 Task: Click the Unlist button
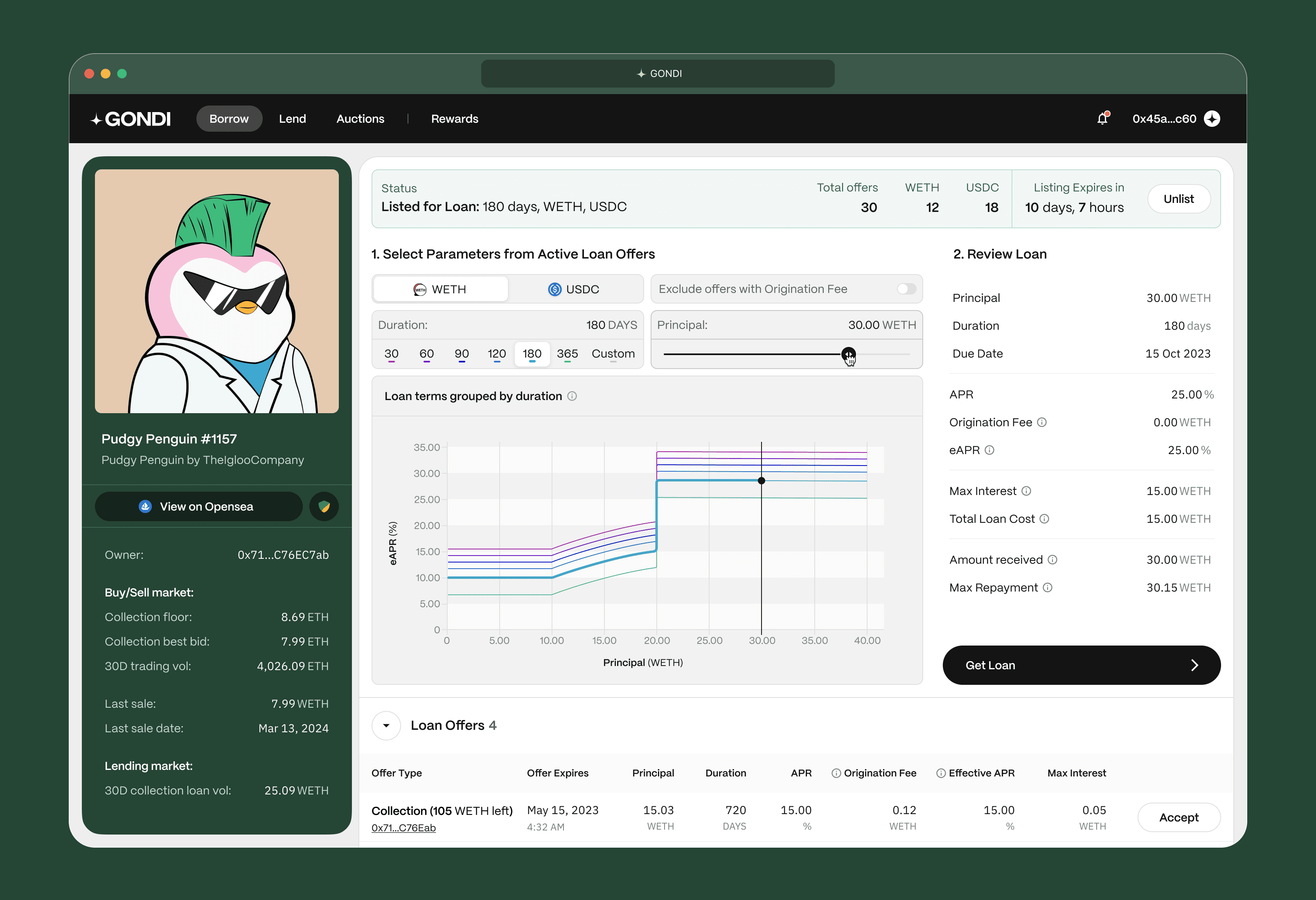(1179, 199)
